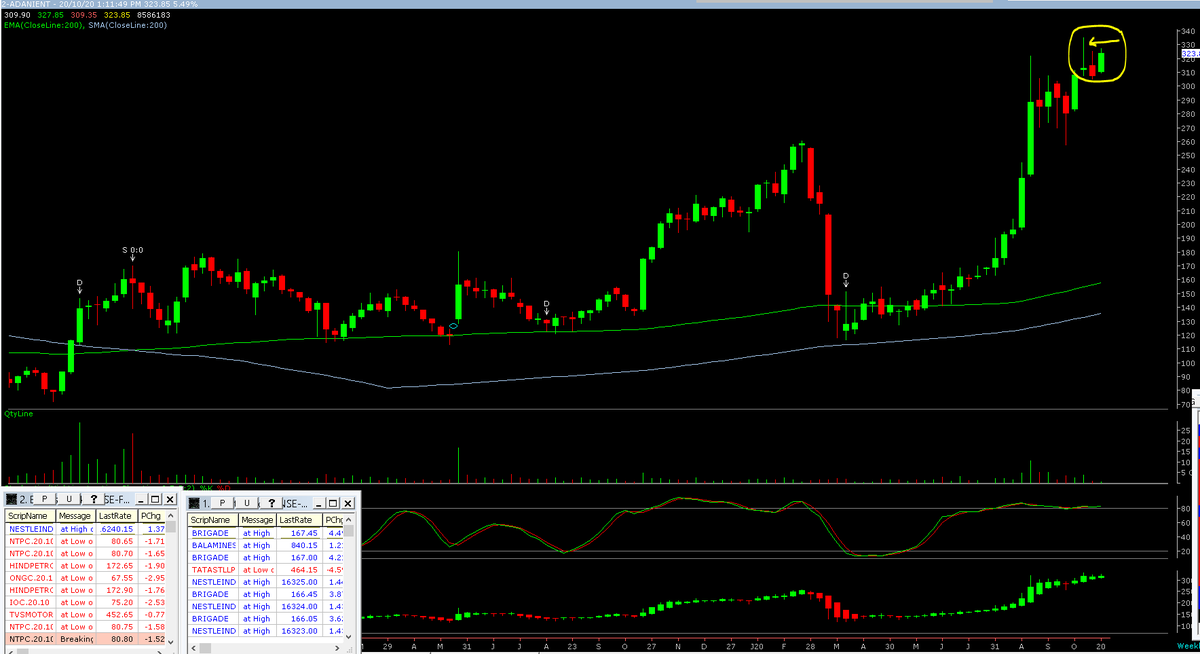Click the QtyLine volume pane label
Image resolution: width=1200 pixels, height=654 pixels.
click(20, 413)
